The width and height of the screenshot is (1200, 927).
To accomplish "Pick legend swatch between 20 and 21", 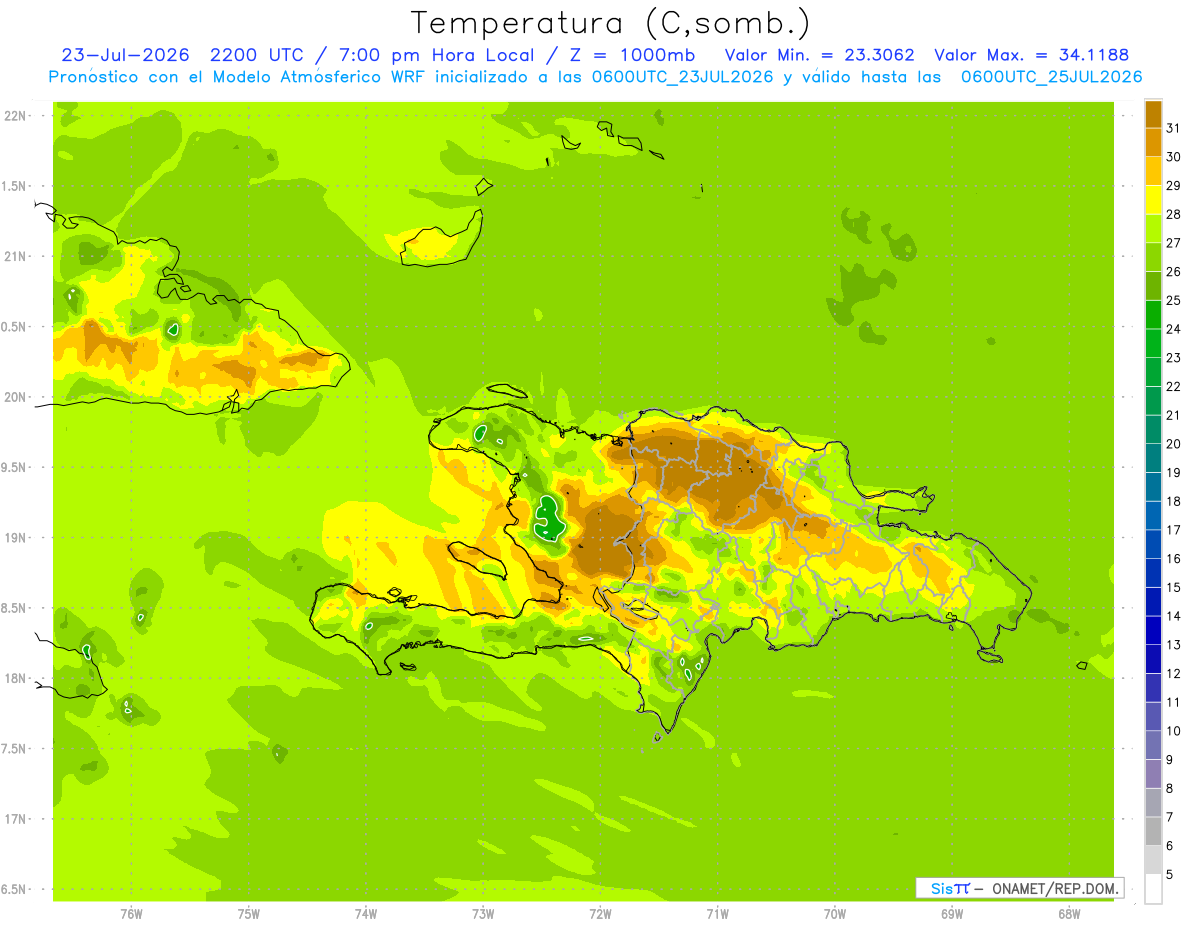I will [1153, 430].
